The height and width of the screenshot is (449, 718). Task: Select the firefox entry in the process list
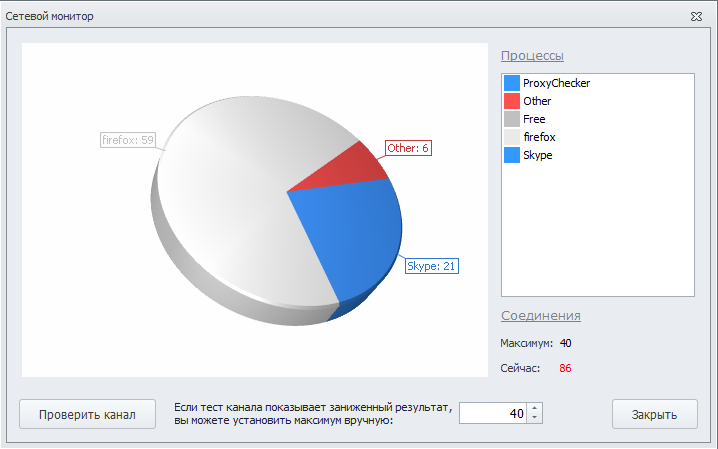click(x=539, y=137)
